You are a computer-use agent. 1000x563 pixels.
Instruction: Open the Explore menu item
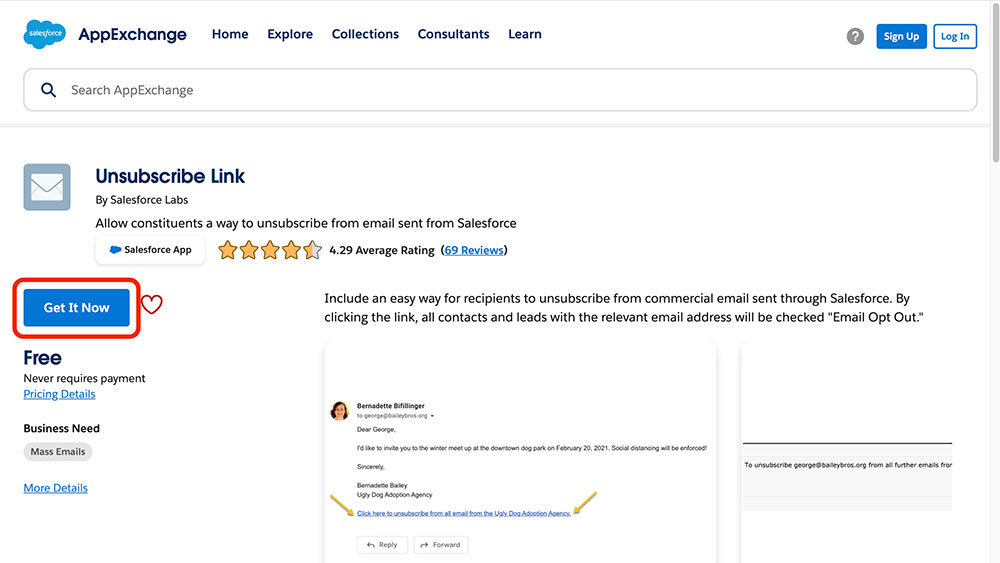click(290, 34)
